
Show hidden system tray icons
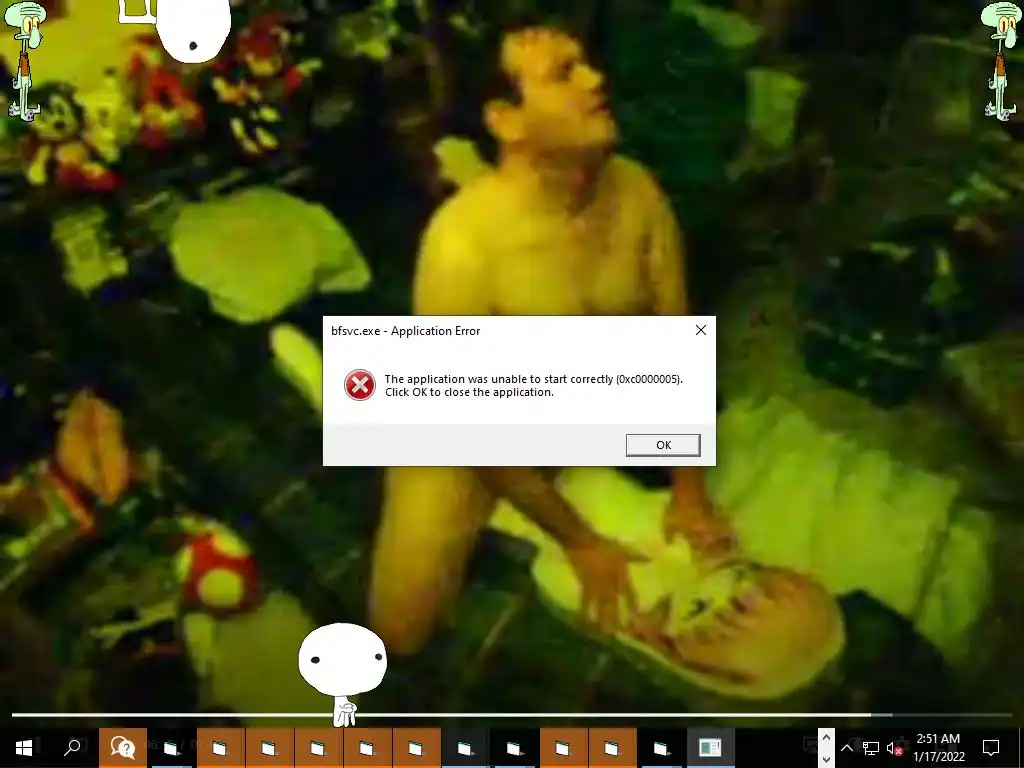(x=846, y=748)
